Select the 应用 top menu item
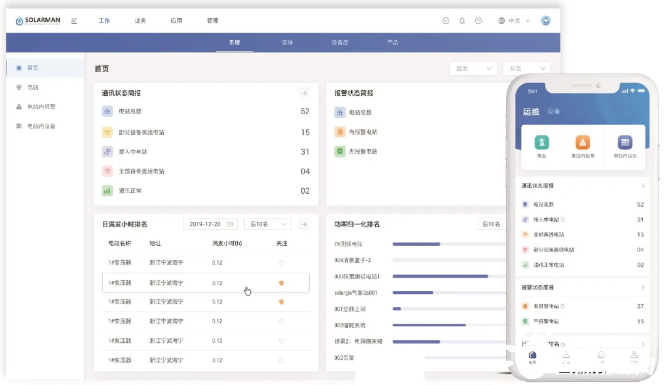Image resolution: width=664 pixels, height=385 pixels. (x=176, y=20)
